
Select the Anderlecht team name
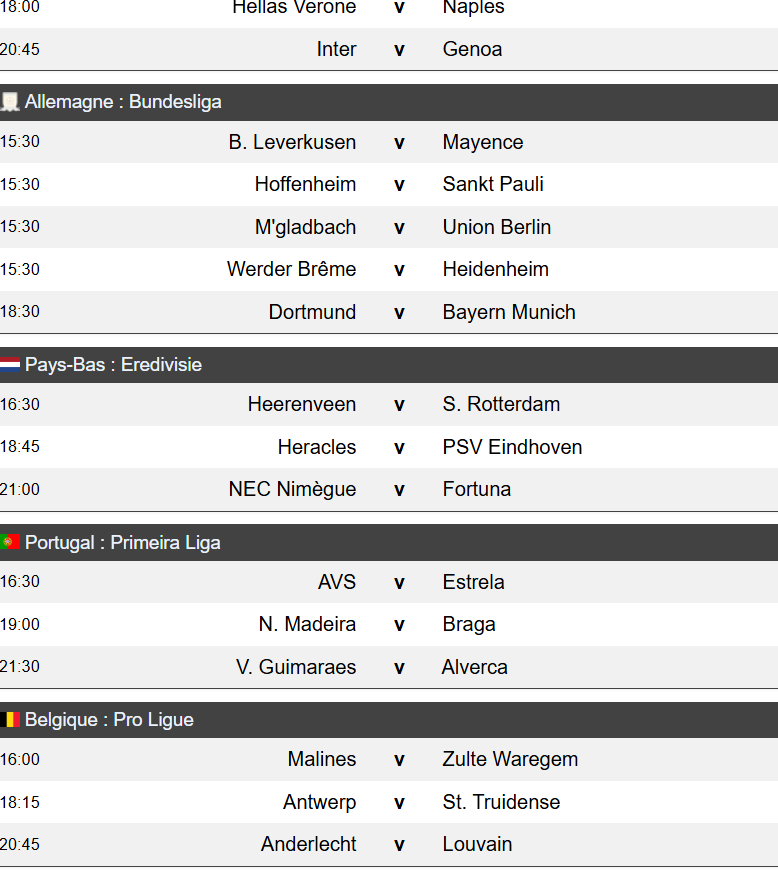click(x=308, y=844)
